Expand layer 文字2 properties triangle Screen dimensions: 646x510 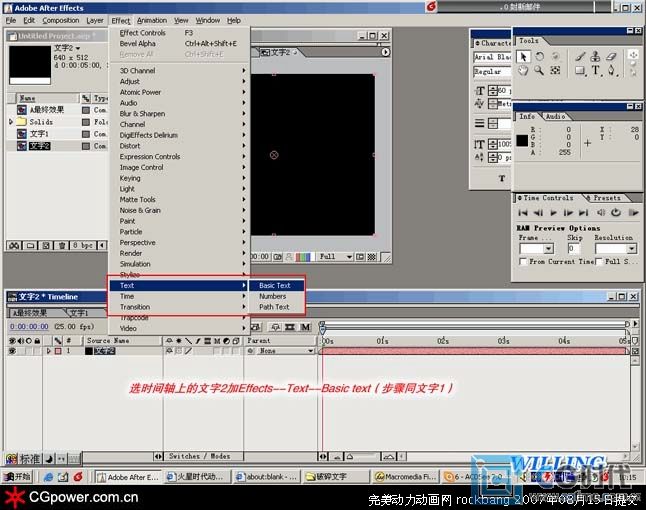[49, 351]
